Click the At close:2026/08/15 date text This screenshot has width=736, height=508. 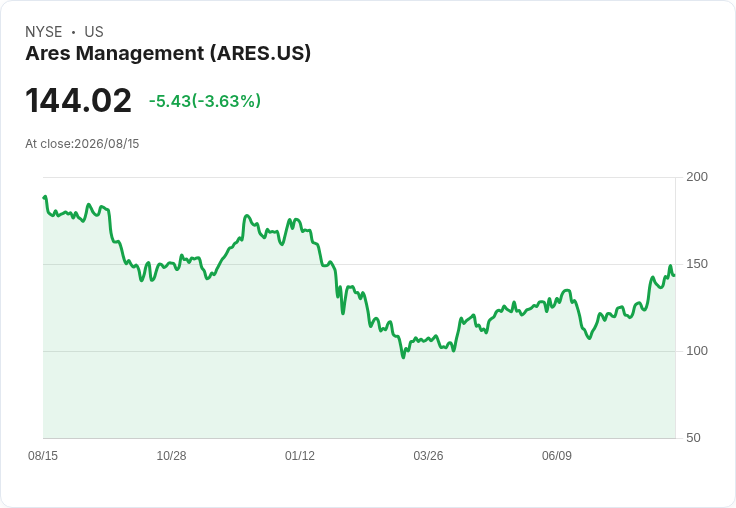(x=82, y=144)
